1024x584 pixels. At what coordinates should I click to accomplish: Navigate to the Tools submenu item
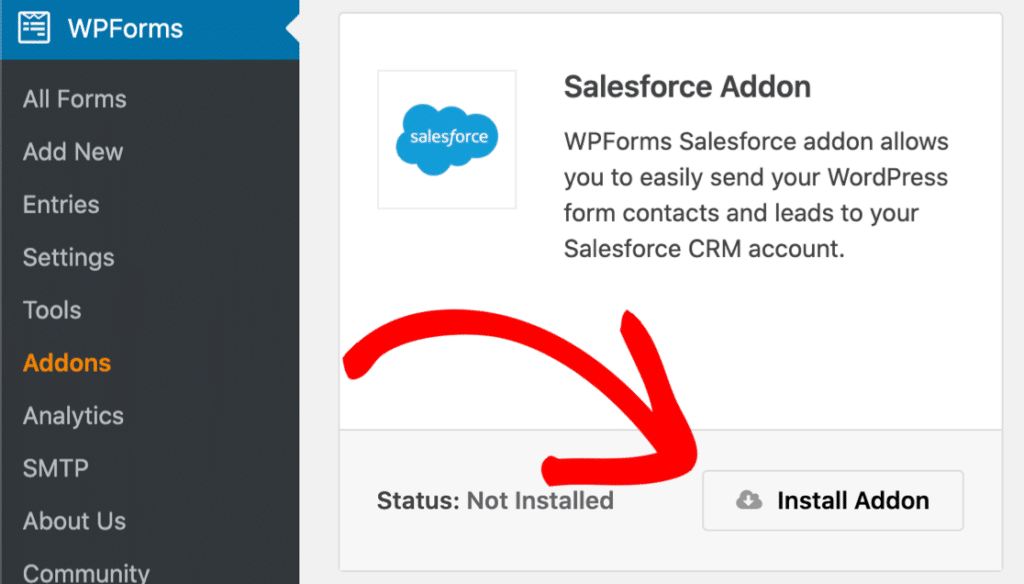coord(52,310)
